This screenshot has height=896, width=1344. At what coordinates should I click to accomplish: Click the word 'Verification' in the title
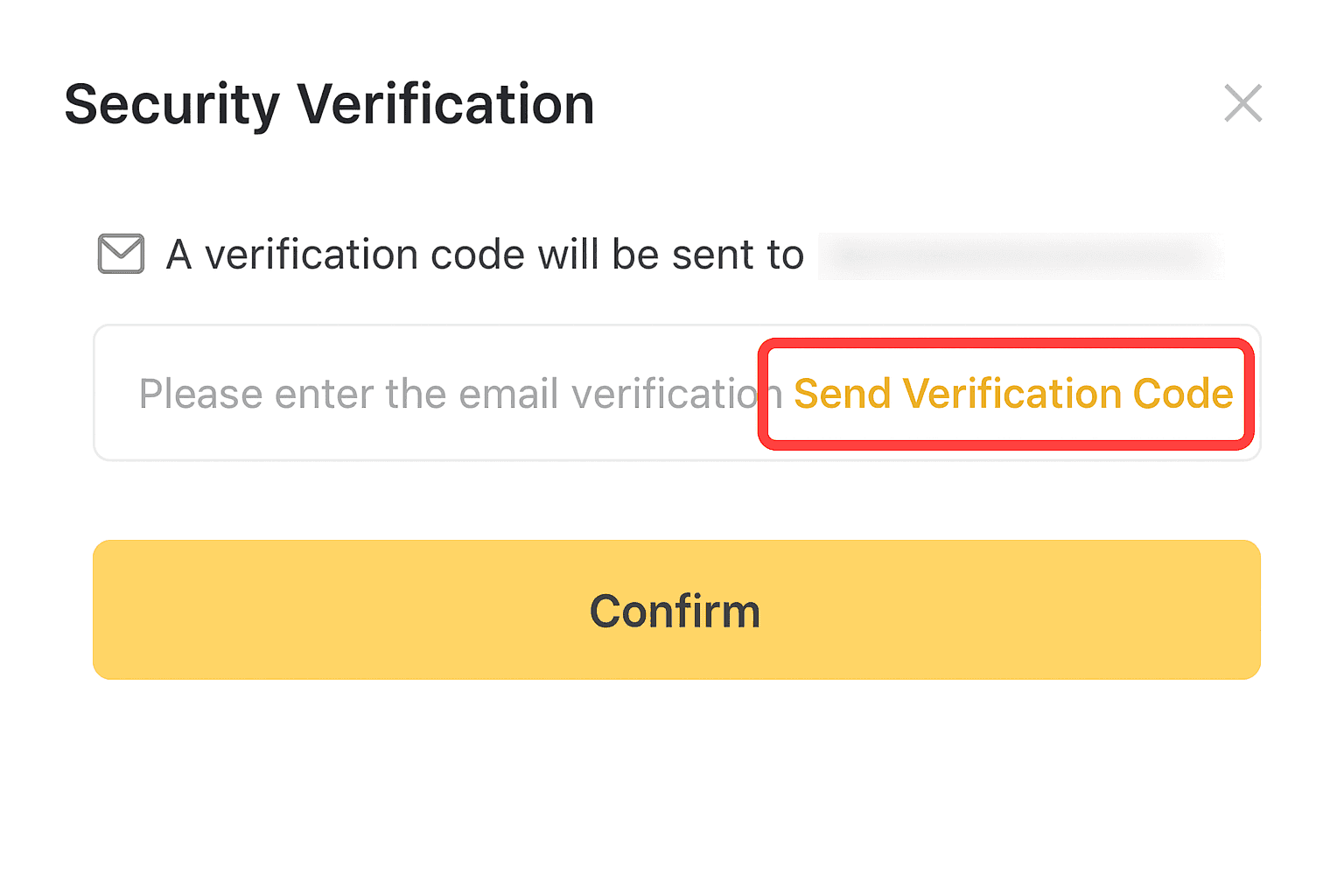(445, 104)
